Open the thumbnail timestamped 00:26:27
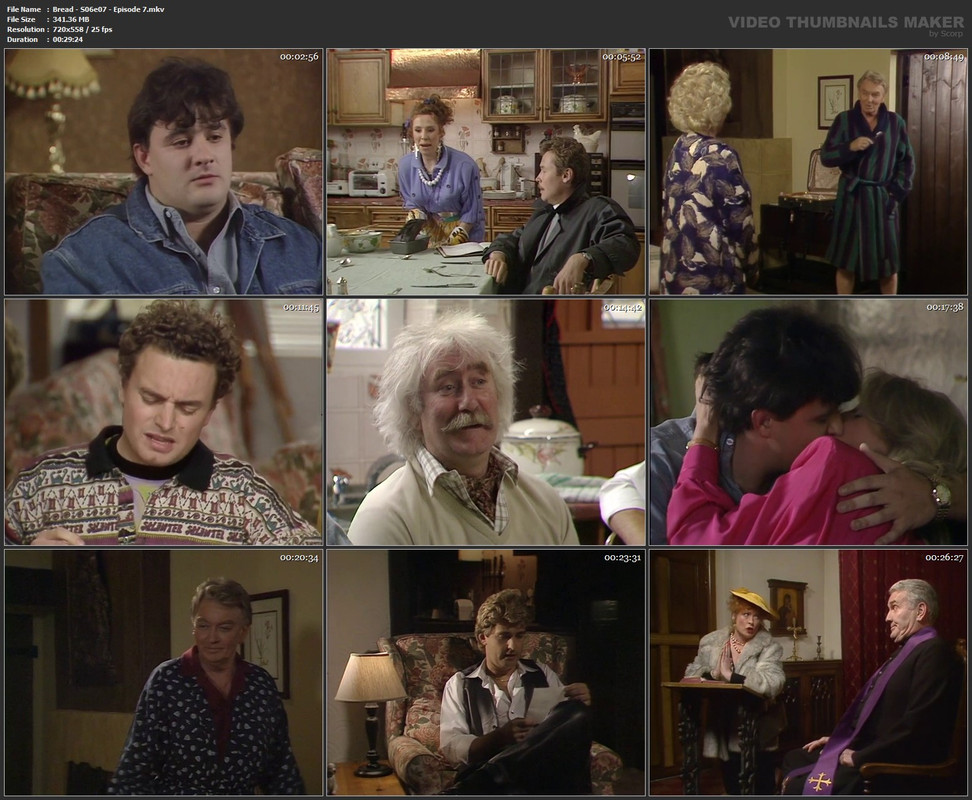972x800 pixels. pos(808,672)
